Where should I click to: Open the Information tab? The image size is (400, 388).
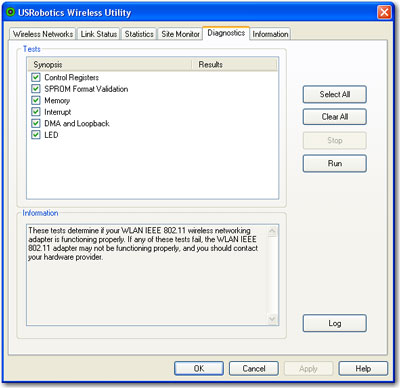coord(270,34)
